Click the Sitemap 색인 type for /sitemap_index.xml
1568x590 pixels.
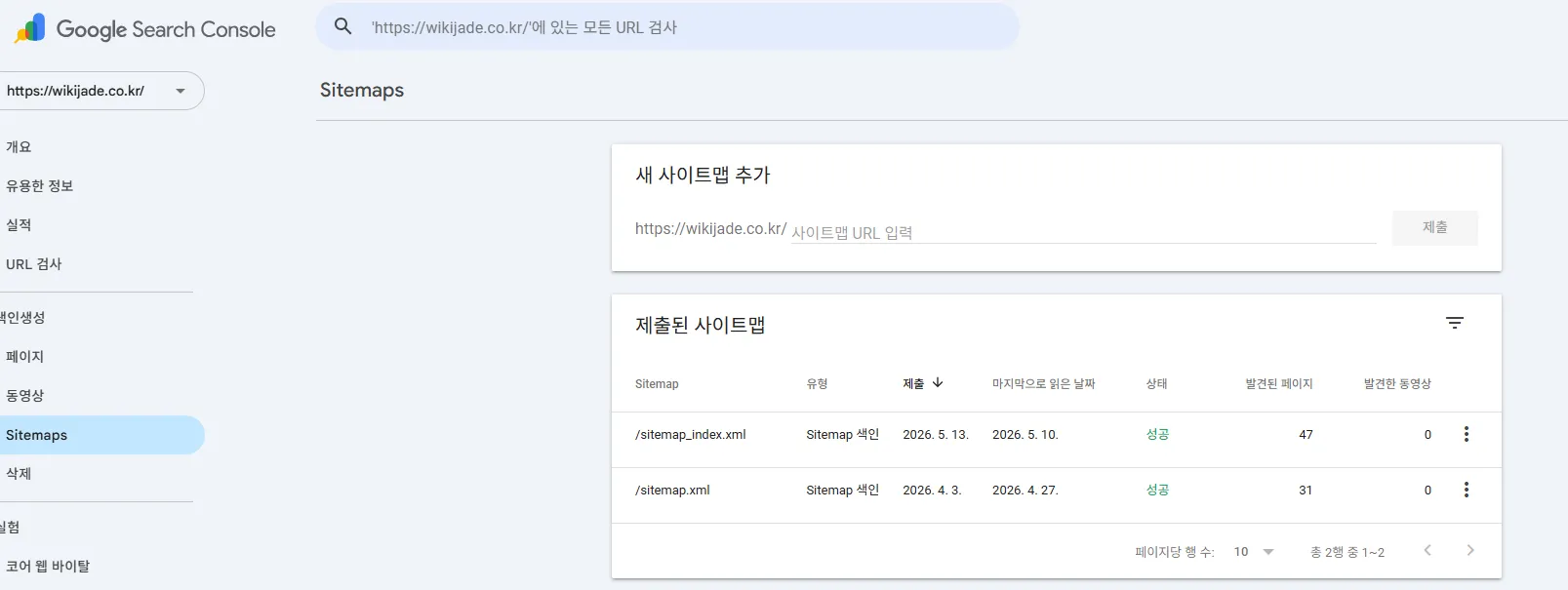click(842, 435)
